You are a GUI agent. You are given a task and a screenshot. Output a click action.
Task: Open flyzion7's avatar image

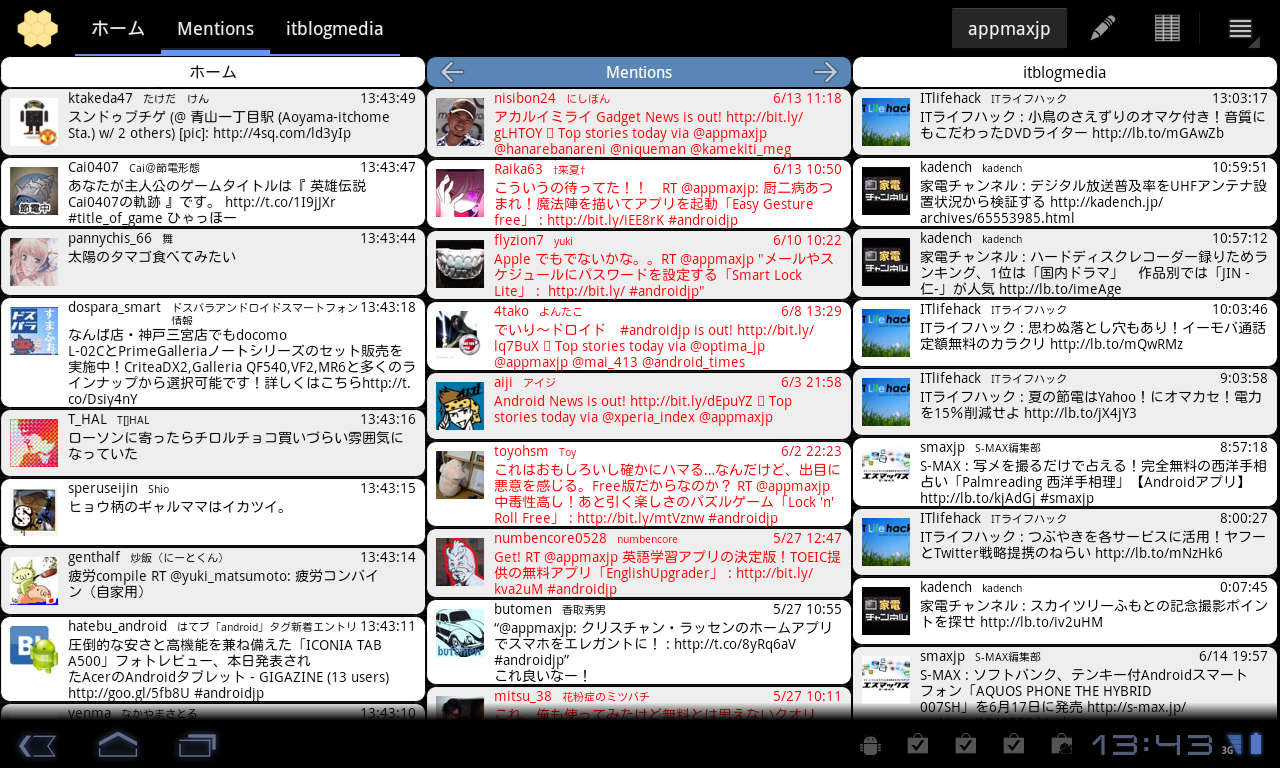[x=460, y=264]
